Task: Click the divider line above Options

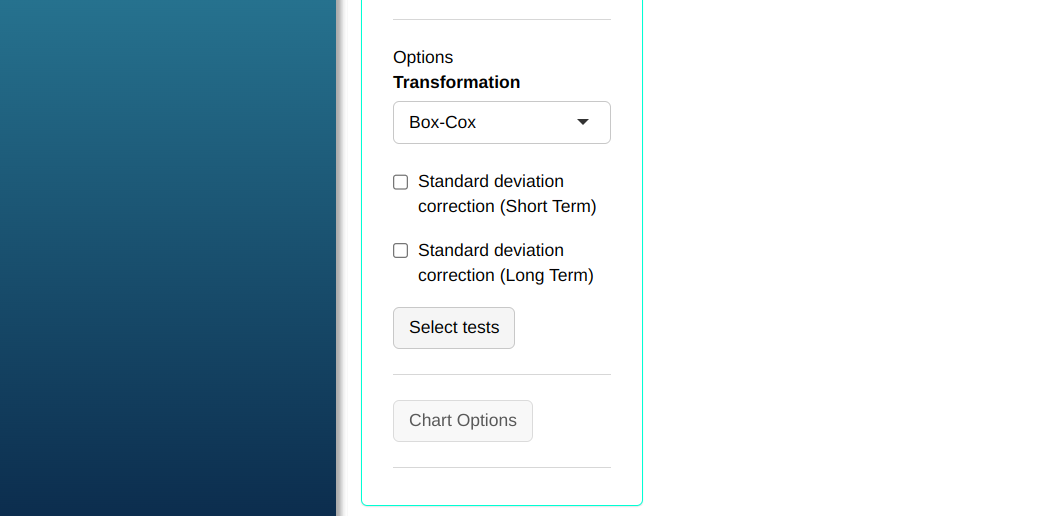Action: click(x=501, y=20)
